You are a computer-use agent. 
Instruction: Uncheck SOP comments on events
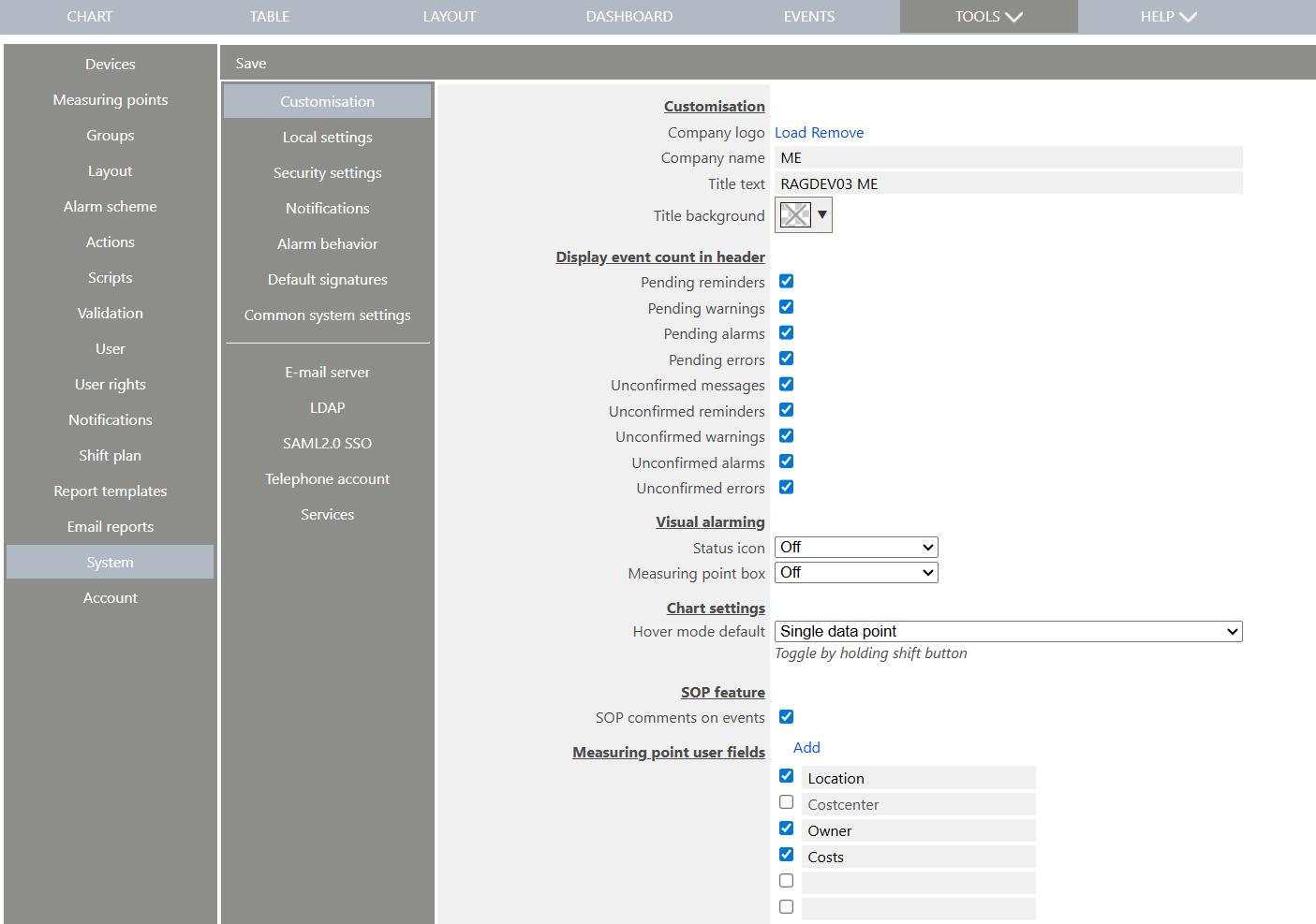point(786,716)
